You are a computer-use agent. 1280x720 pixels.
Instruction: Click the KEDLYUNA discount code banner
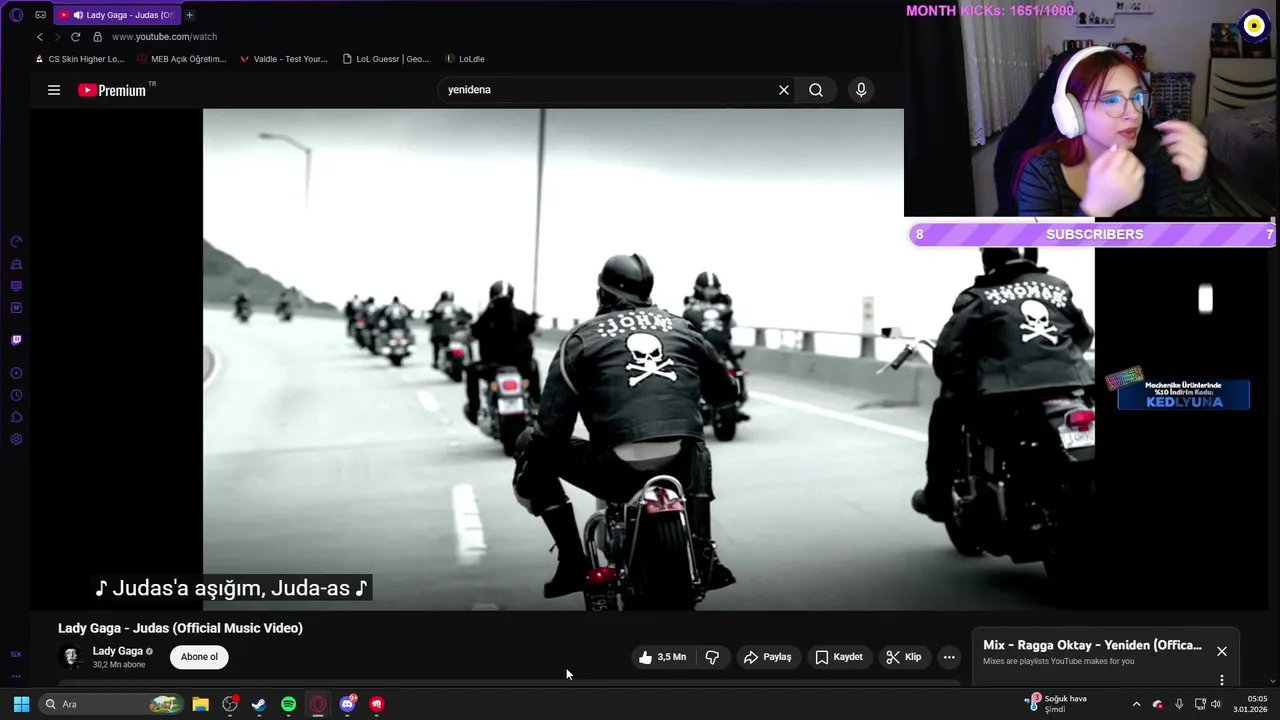point(1183,394)
